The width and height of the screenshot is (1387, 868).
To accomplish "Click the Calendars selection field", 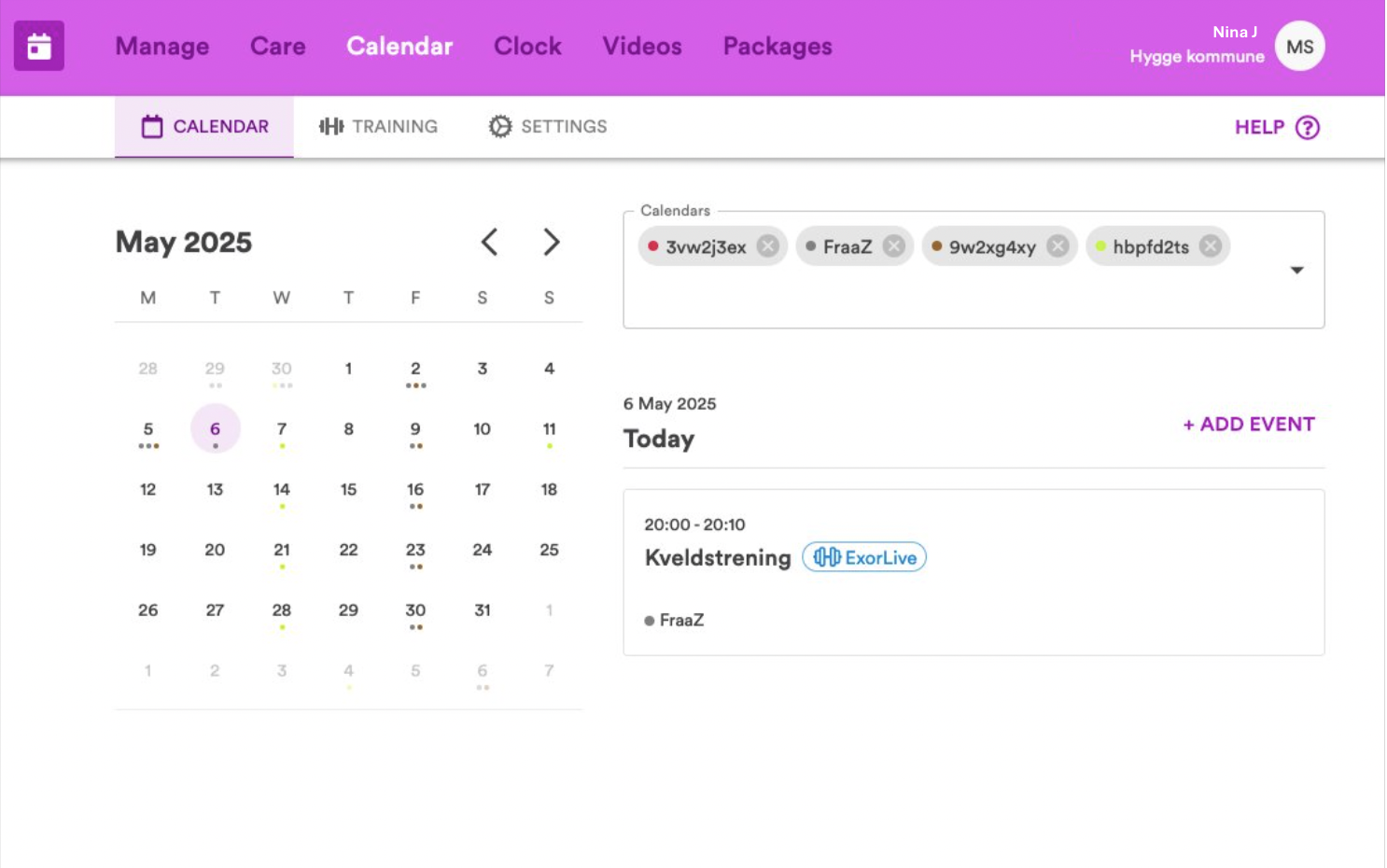I will point(974,270).
